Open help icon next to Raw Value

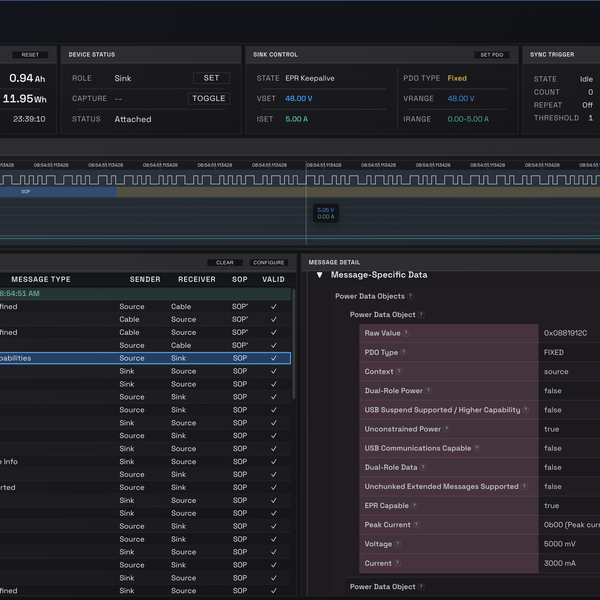click(406, 333)
